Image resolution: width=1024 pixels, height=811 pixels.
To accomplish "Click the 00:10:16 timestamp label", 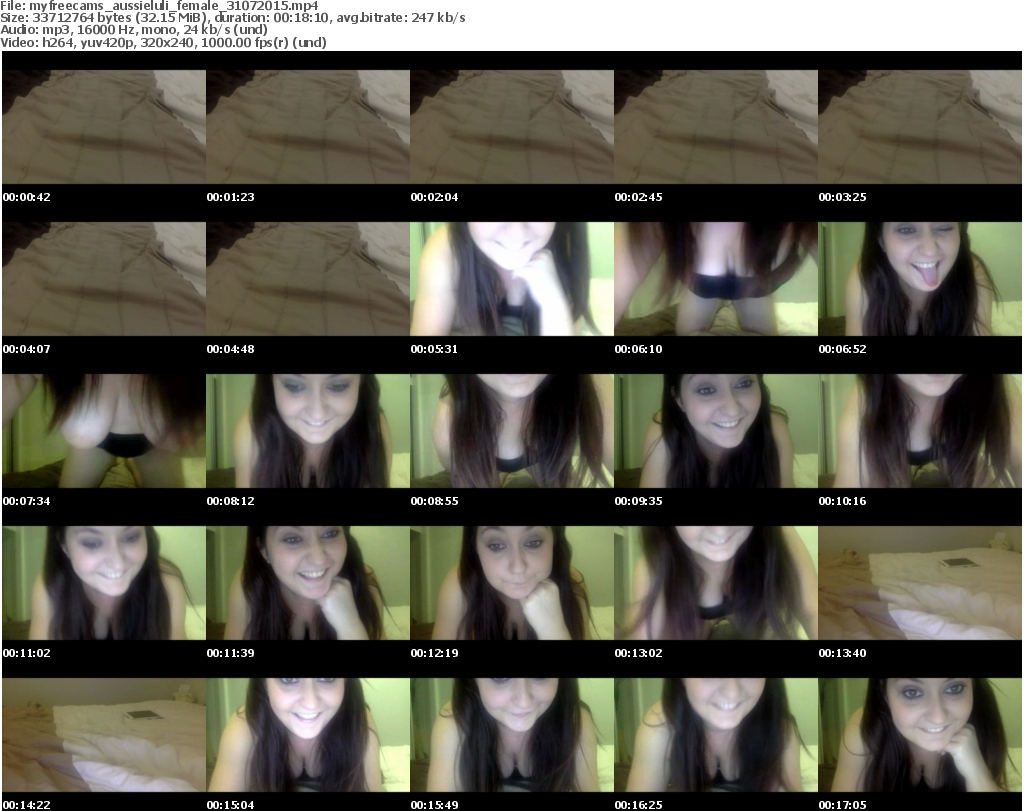I will point(842,501).
